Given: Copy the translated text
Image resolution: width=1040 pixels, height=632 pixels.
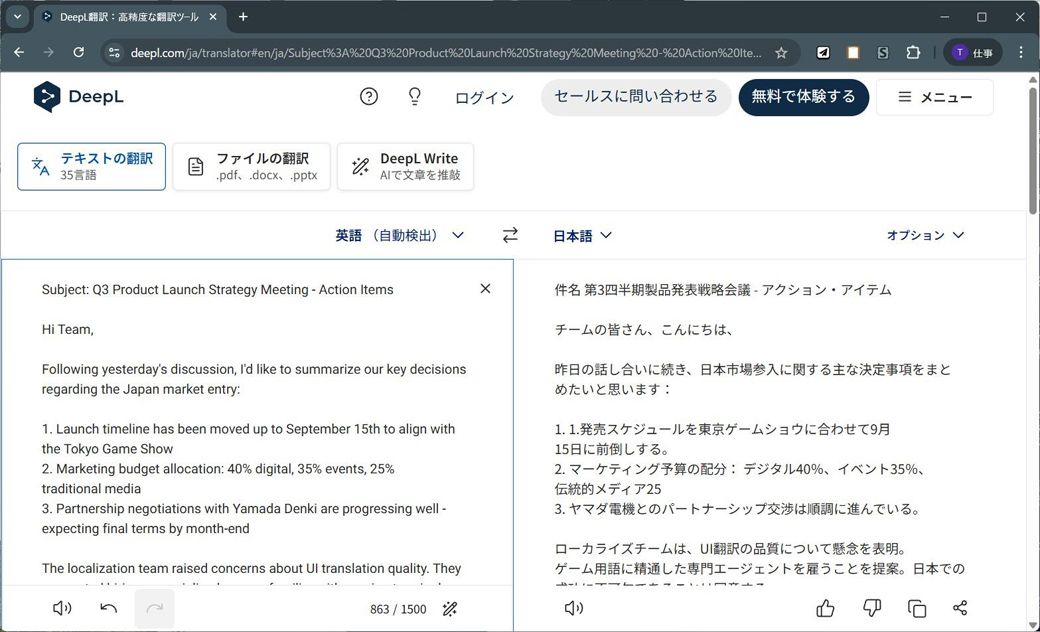Looking at the screenshot, I should [x=917, y=608].
